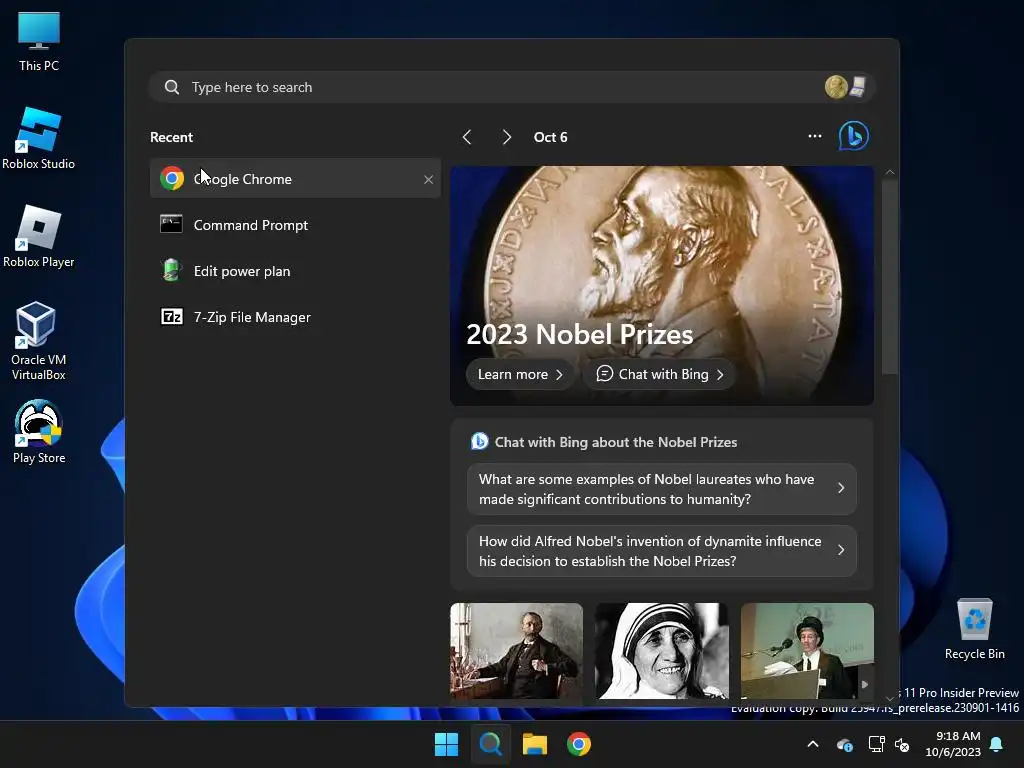Click the OneDrive cloud tray icon
The image size is (1024, 768).
pos(844,744)
